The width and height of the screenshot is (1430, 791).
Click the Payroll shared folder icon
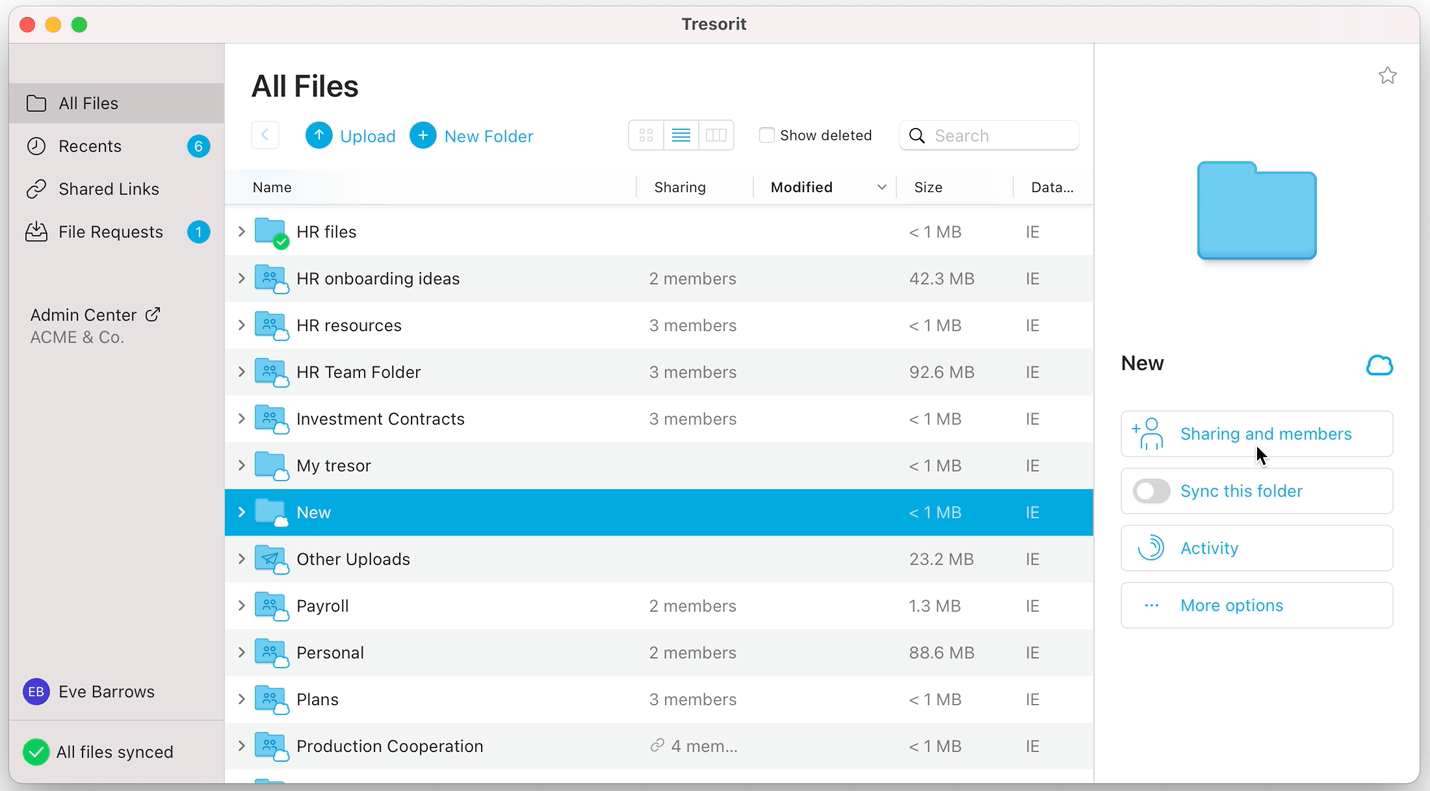click(x=271, y=606)
